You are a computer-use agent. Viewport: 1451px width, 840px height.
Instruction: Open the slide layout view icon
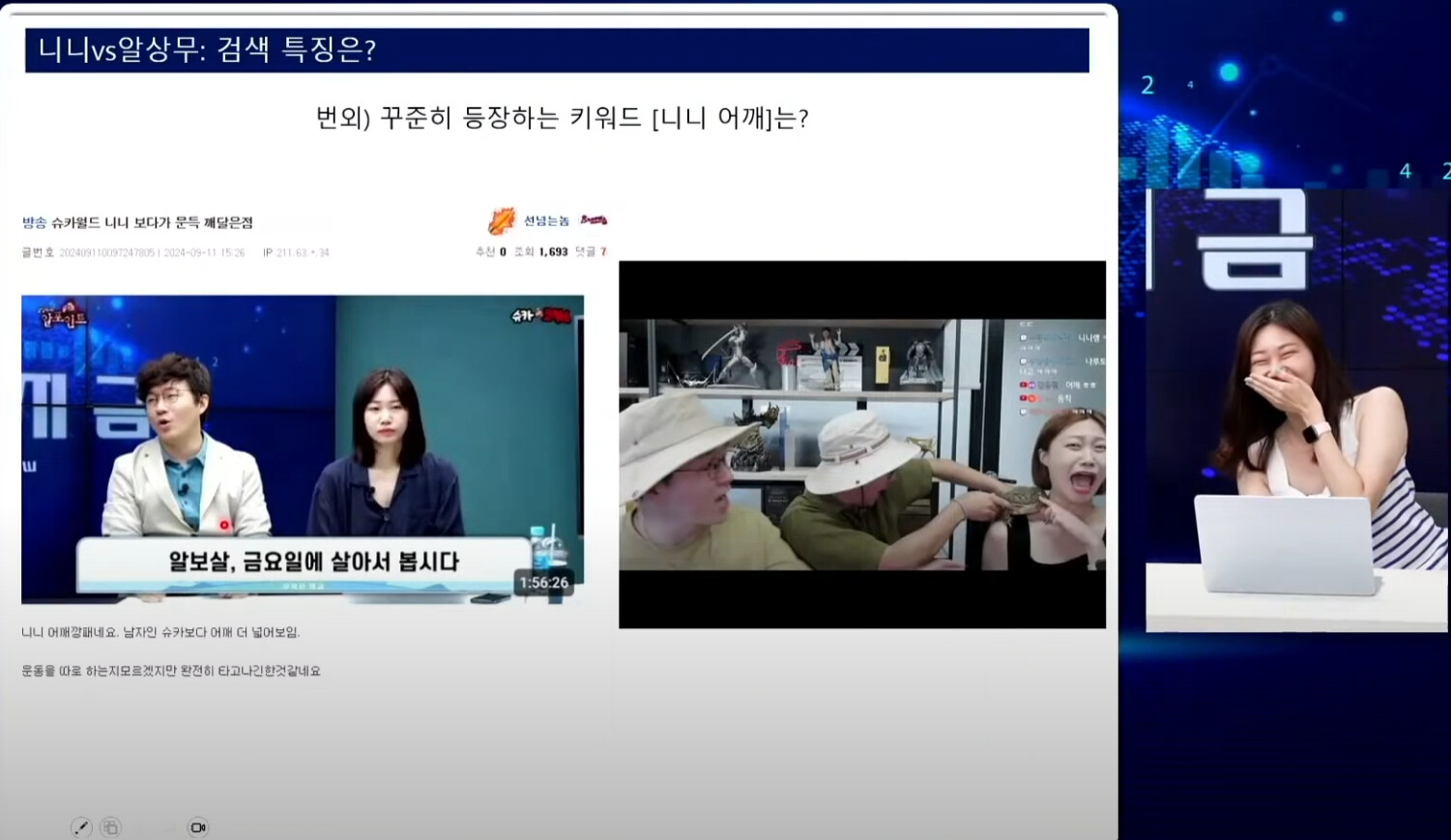[x=111, y=827]
